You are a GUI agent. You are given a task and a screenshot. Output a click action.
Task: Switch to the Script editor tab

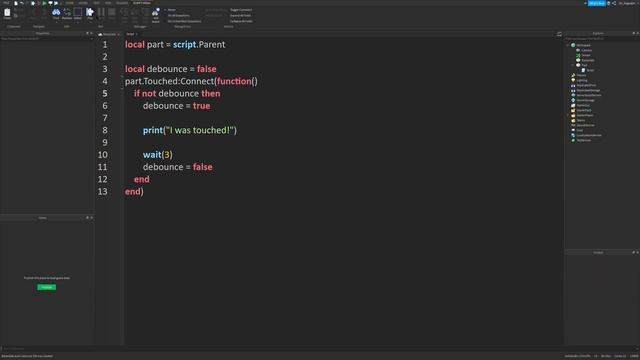131,34
